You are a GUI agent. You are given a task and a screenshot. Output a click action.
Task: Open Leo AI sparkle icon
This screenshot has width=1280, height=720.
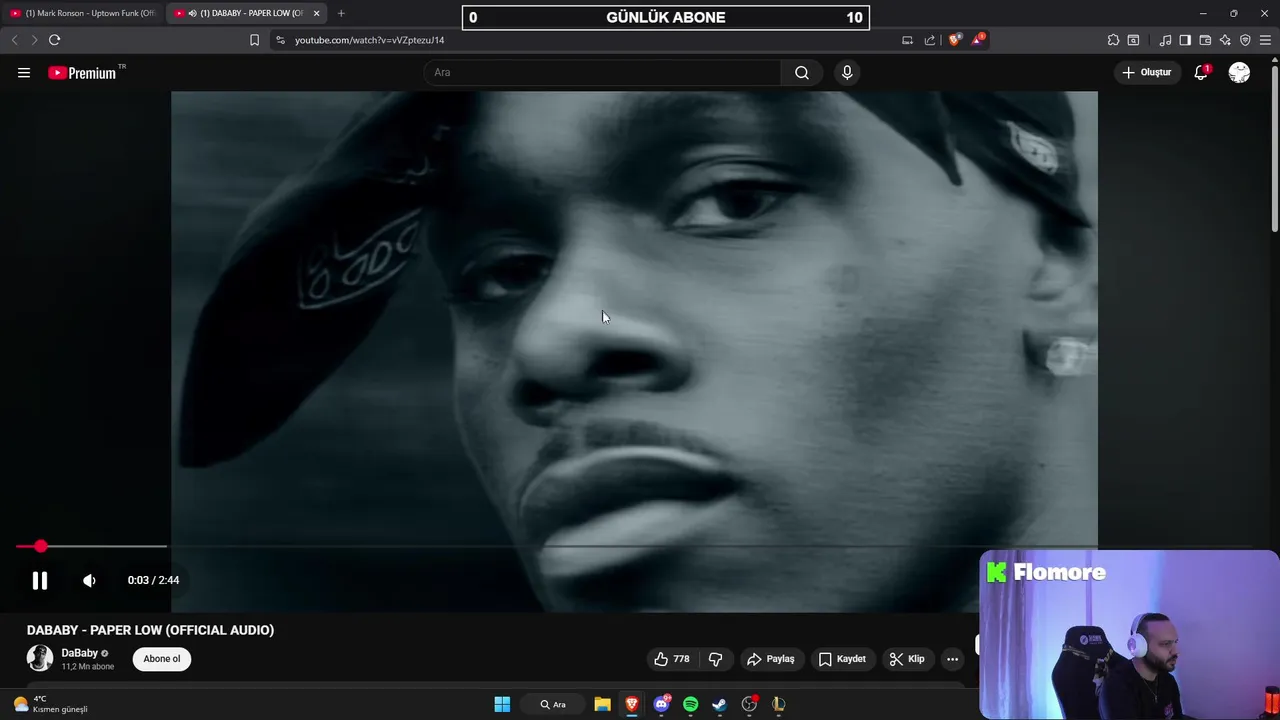1225,40
